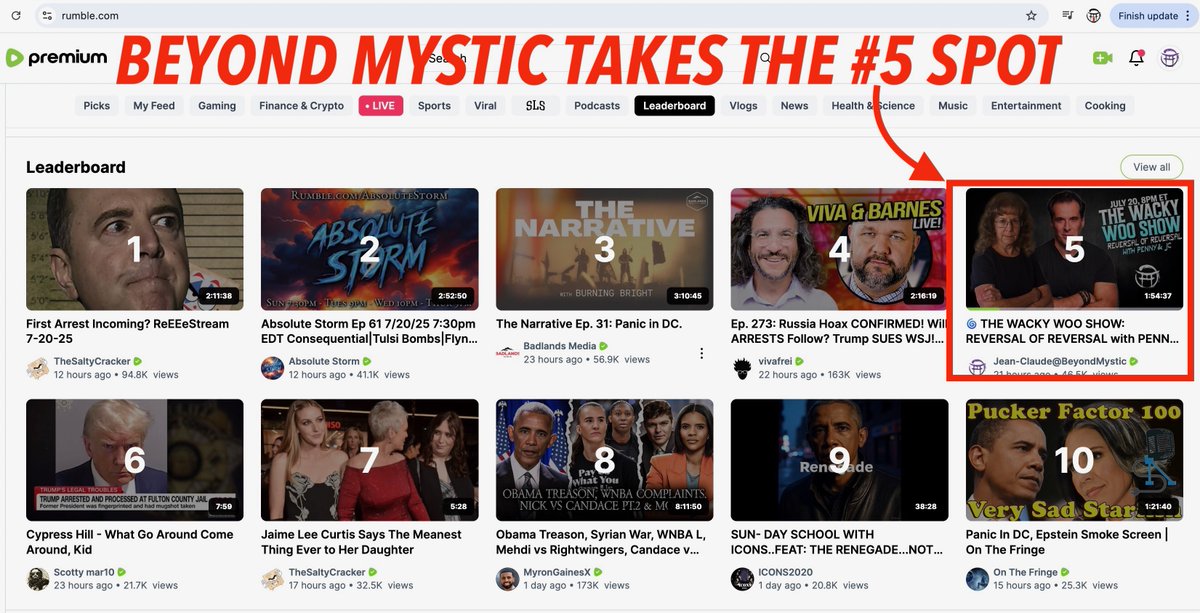Open the browser profile avatar icon
The height and width of the screenshot is (613, 1200).
click(1094, 16)
